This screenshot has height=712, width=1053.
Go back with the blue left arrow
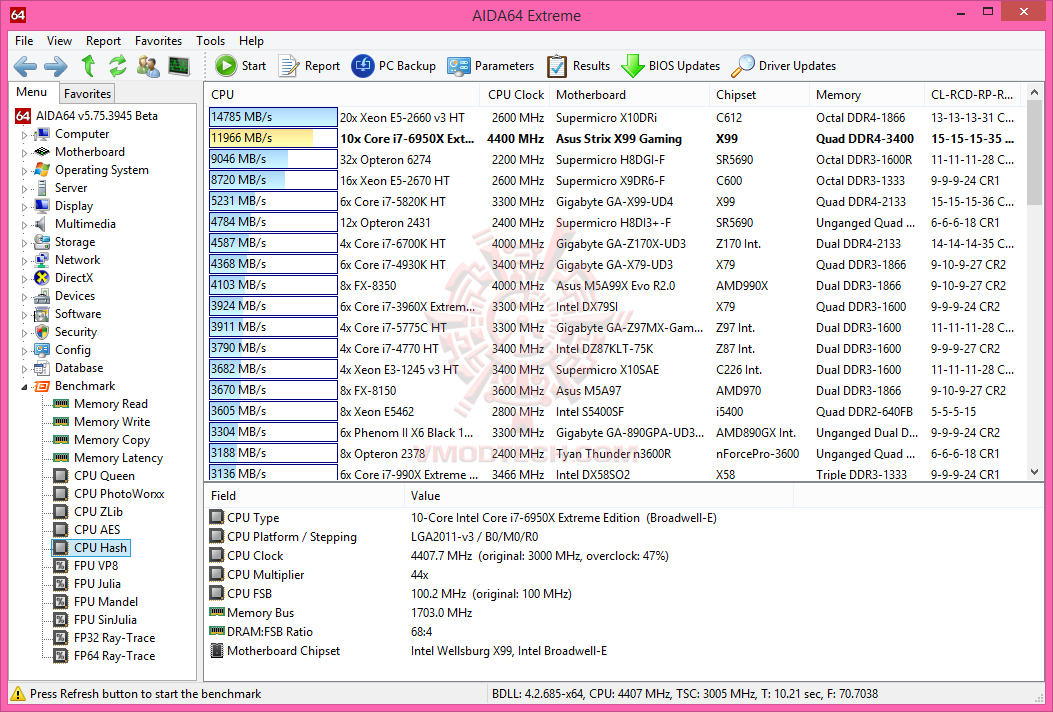click(25, 66)
